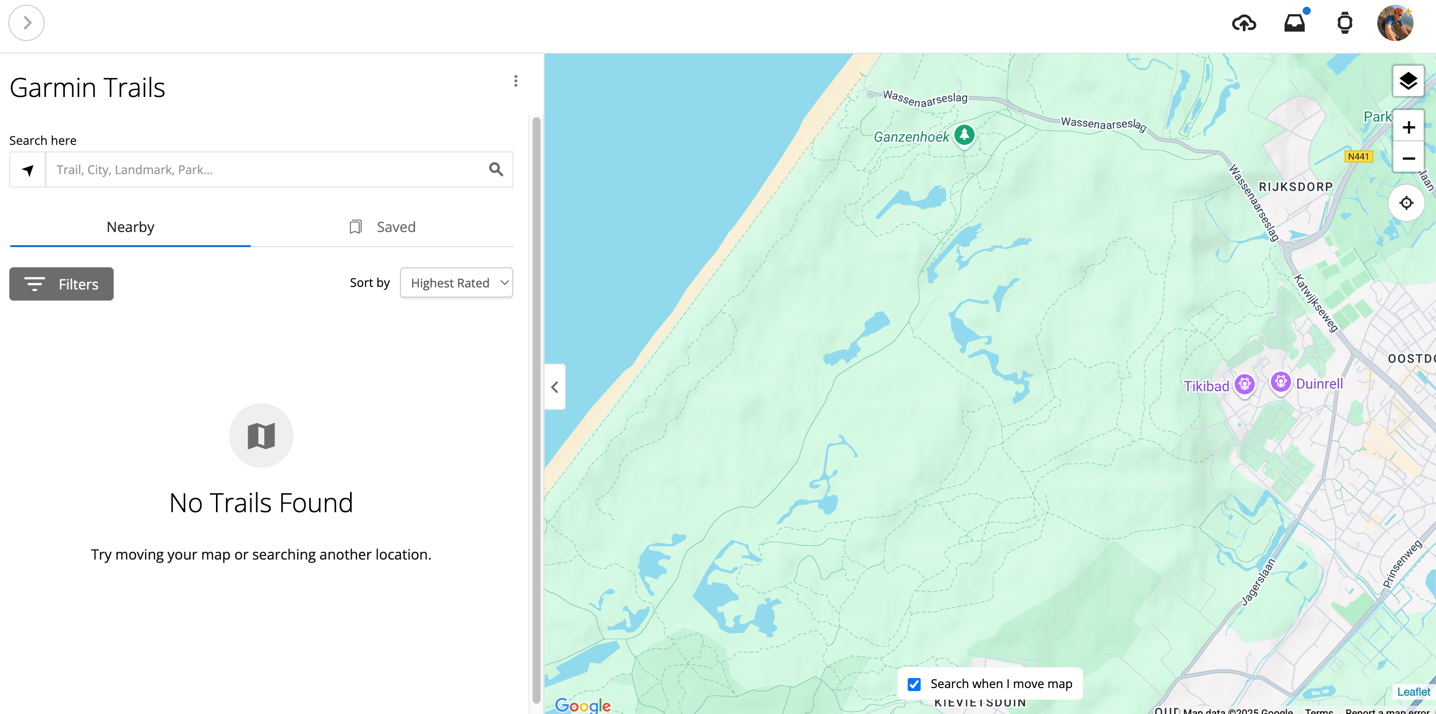Zoom in on the map
The height and width of the screenshot is (714, 1436).
pyautogui.click(x=1408, y=127)
